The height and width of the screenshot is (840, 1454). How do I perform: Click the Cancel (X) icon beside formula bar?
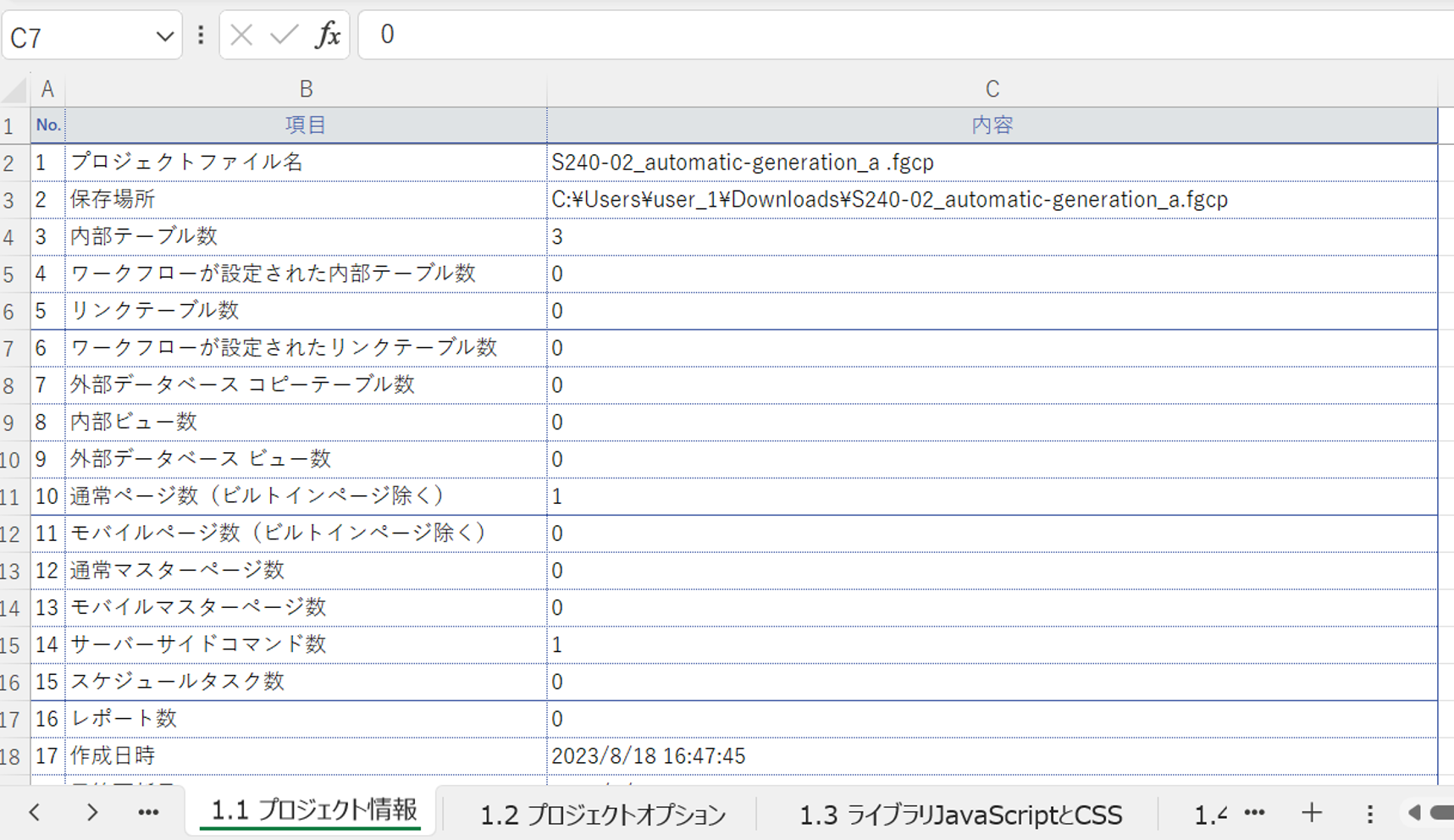240,35
